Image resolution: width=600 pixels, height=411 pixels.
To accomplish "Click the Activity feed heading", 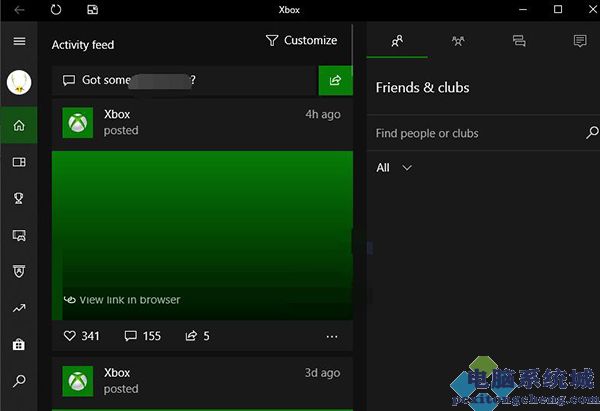I will click(83, 45).
